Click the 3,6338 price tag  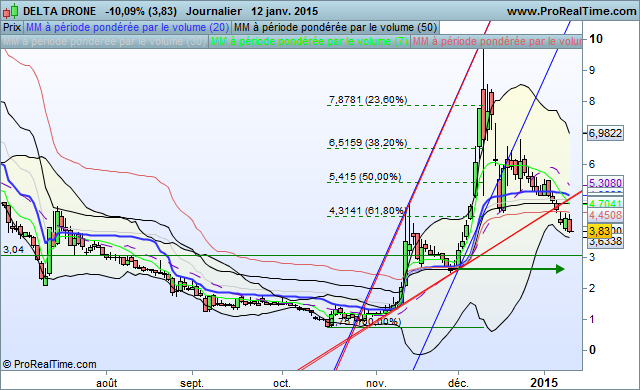pos(605,242)
